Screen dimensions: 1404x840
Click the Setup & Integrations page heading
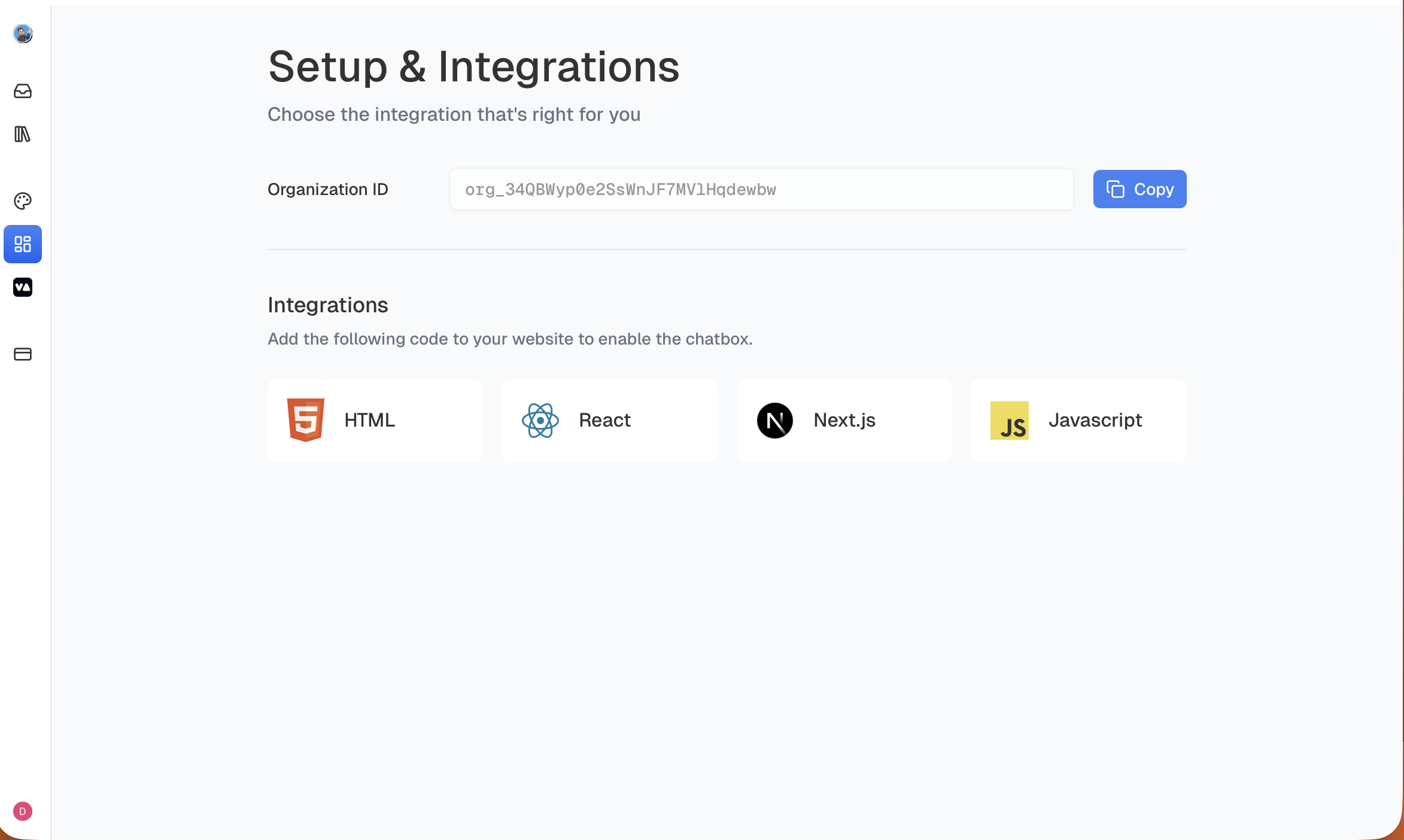473,66
